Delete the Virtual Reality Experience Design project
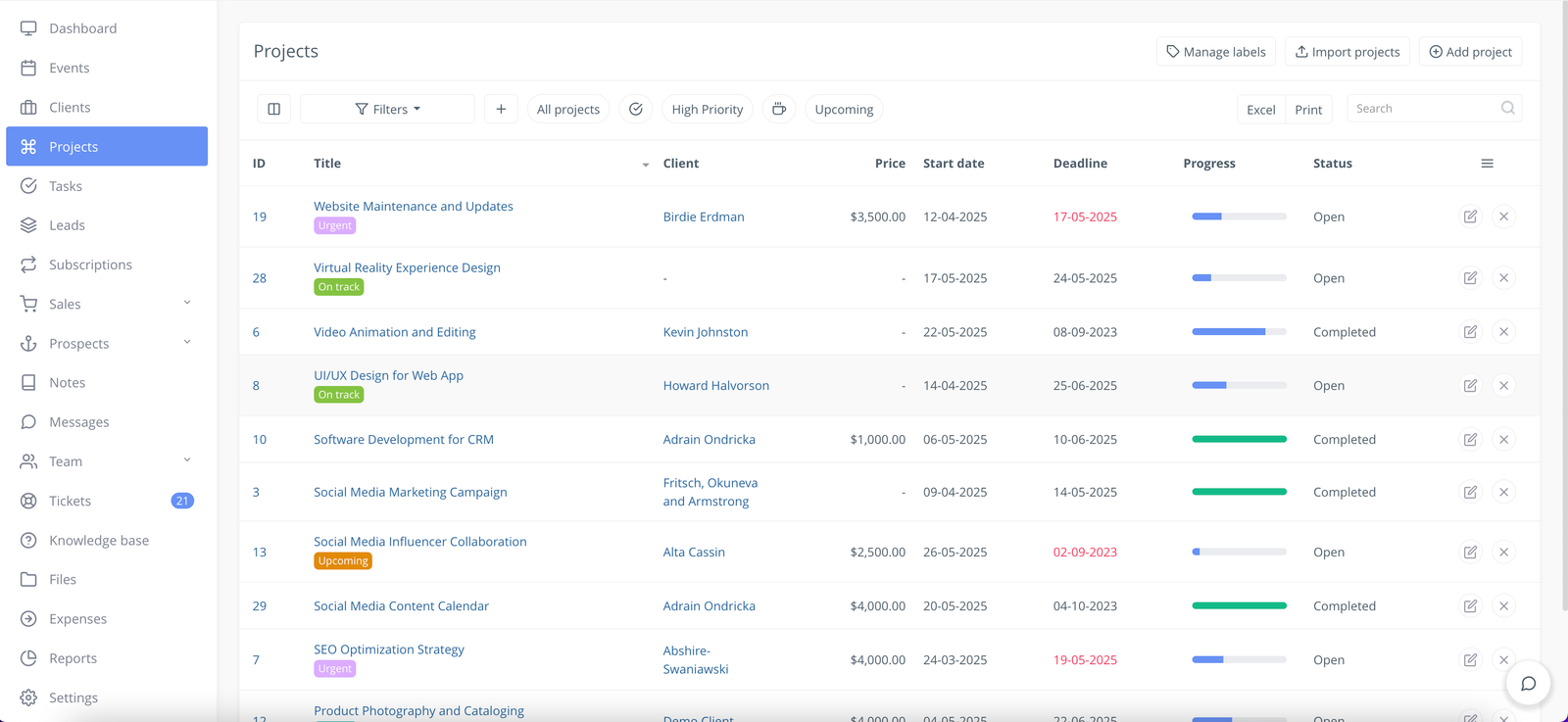Screen dimensions: 1568x722 click(1503, 278)
